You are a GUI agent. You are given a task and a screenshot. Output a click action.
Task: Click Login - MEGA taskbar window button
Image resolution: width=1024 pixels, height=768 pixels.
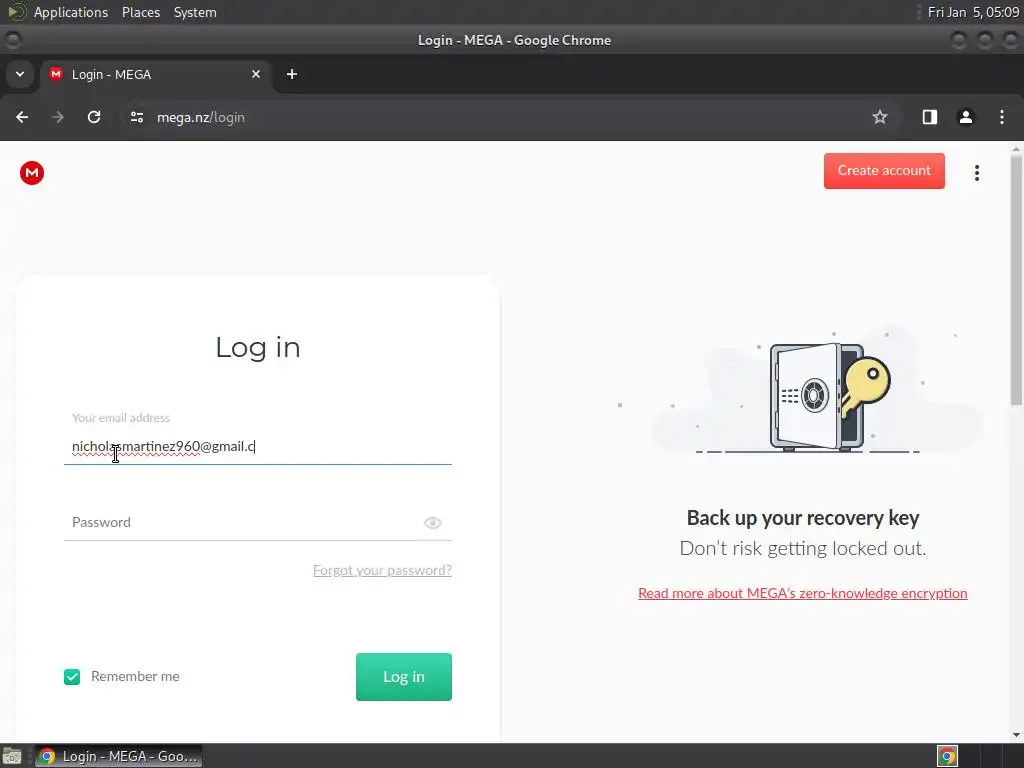(x=119, y=756)
